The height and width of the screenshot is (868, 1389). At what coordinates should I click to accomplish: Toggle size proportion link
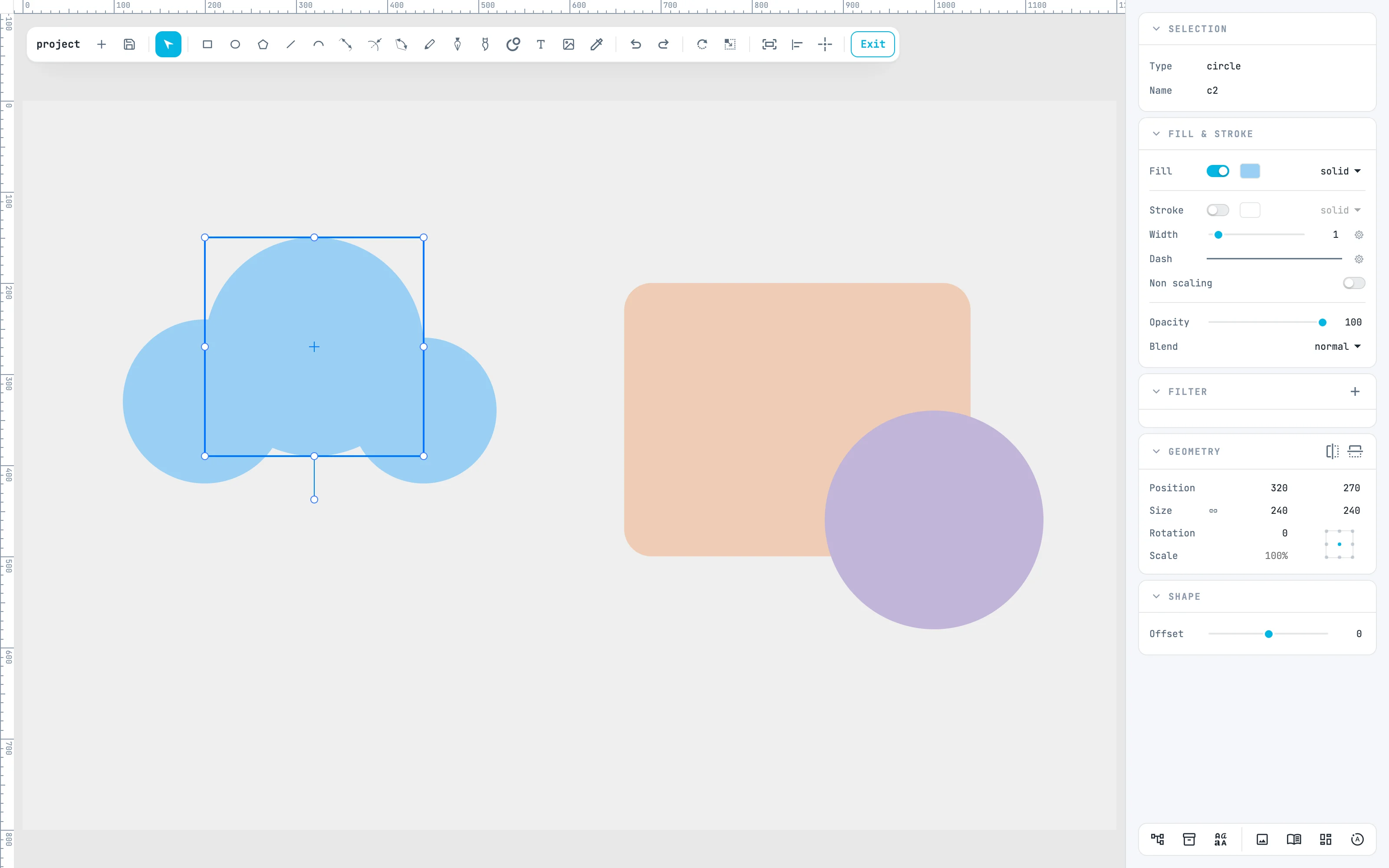coord(1213,510)
